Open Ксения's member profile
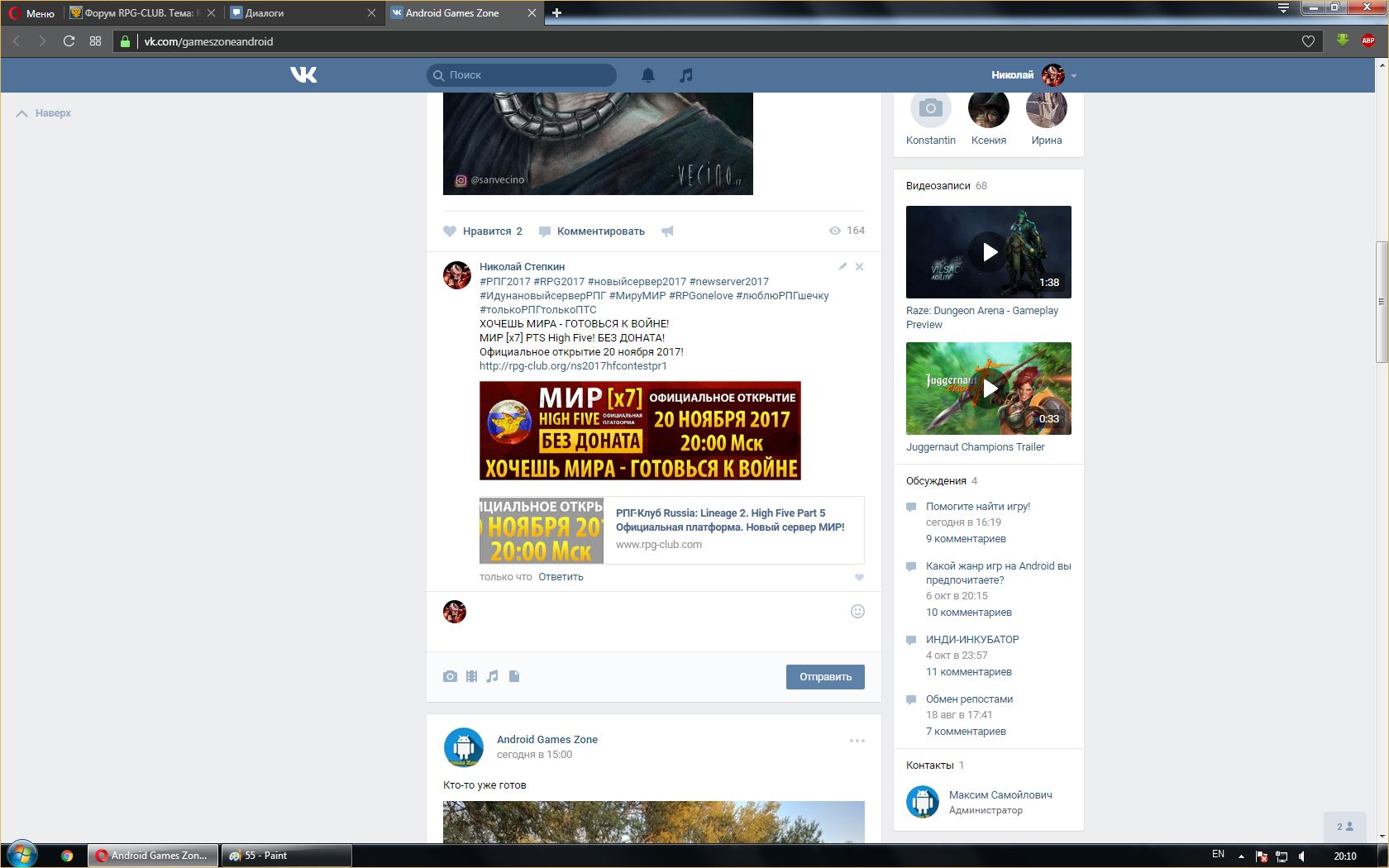Image resolution: width=1389 pixels, height=868 pixels. point(989,120)
